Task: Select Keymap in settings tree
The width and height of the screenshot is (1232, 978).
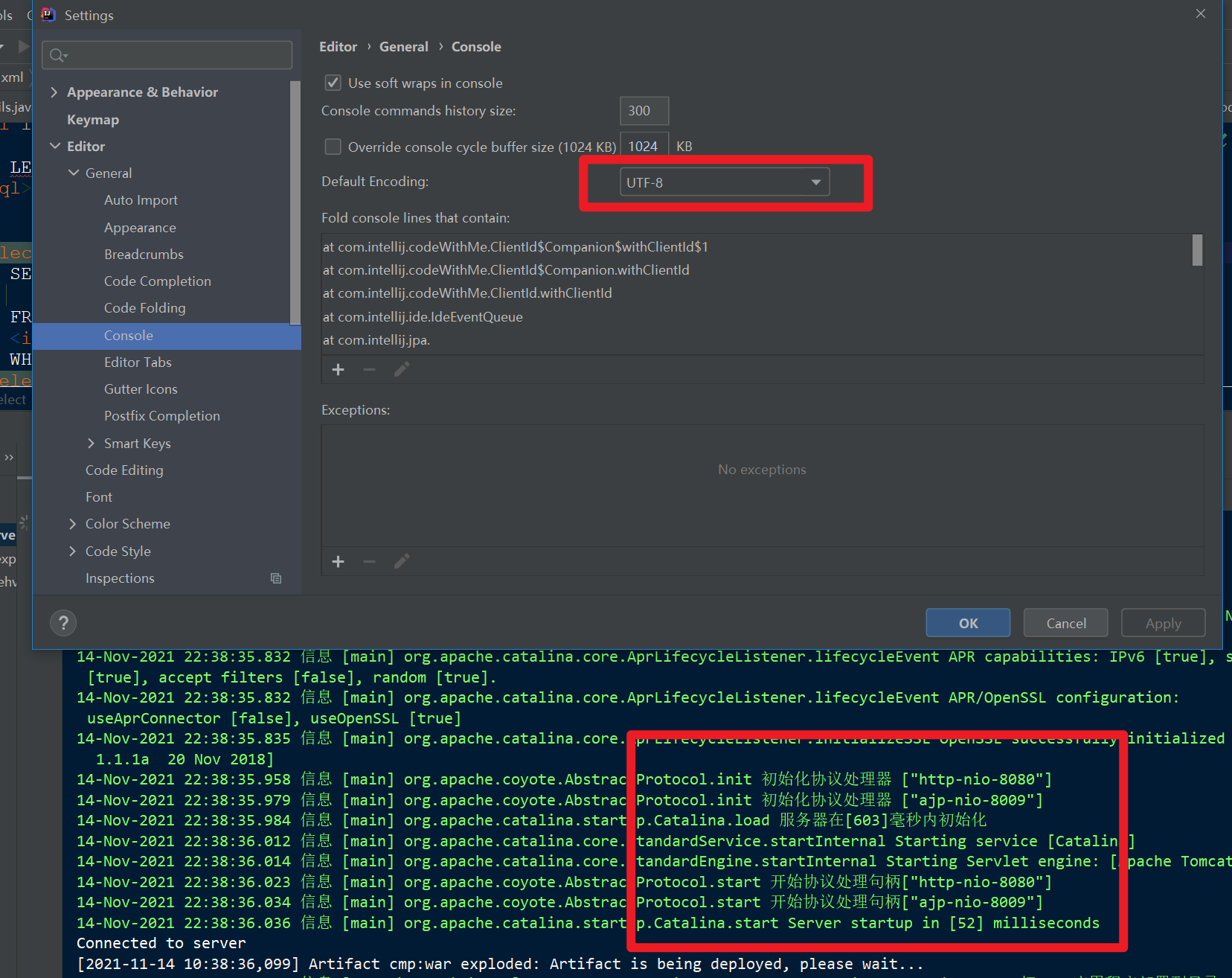Action: coord(93,120)
